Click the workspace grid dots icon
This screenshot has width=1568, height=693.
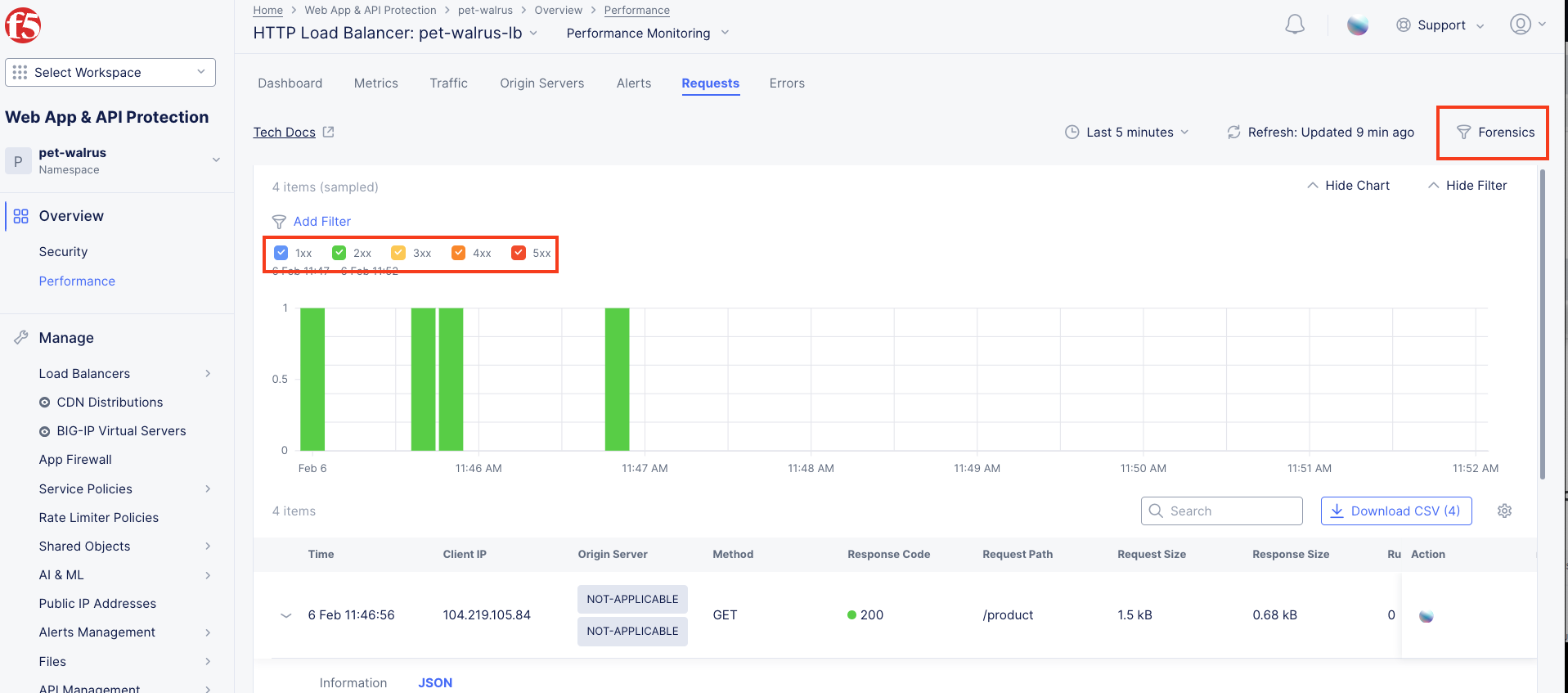(x=20, y=72)
